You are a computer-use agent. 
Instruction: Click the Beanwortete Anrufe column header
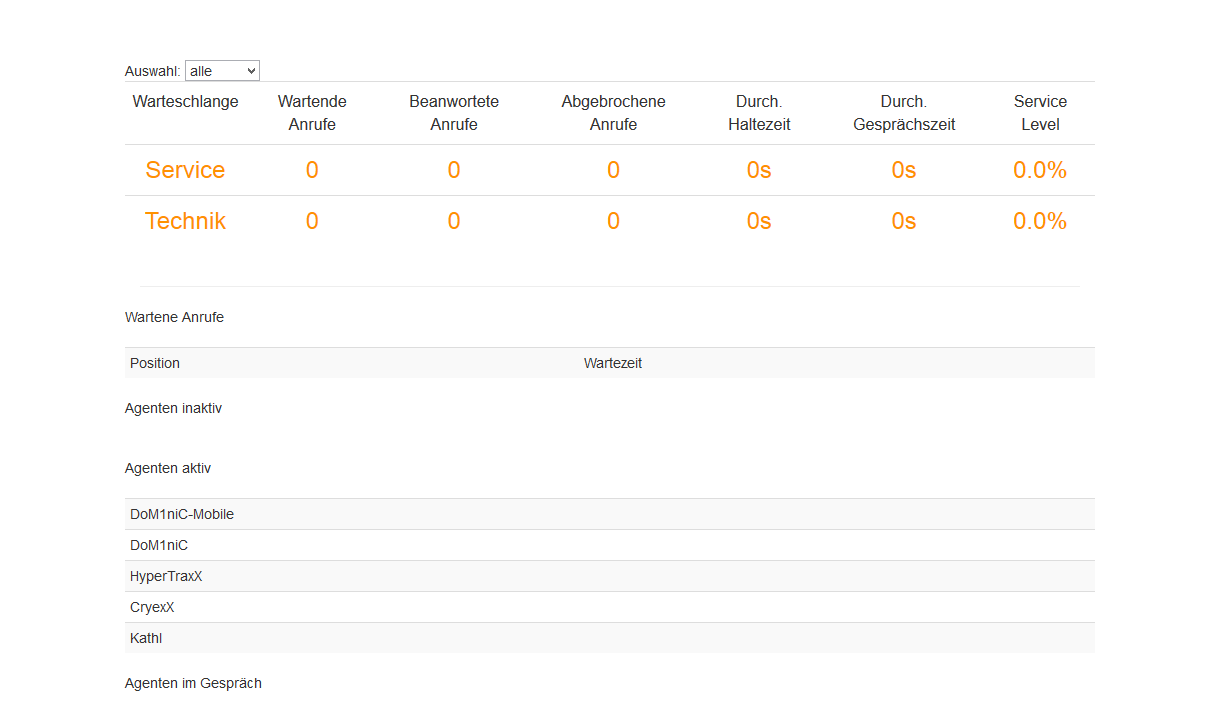[x=454, y=113]
